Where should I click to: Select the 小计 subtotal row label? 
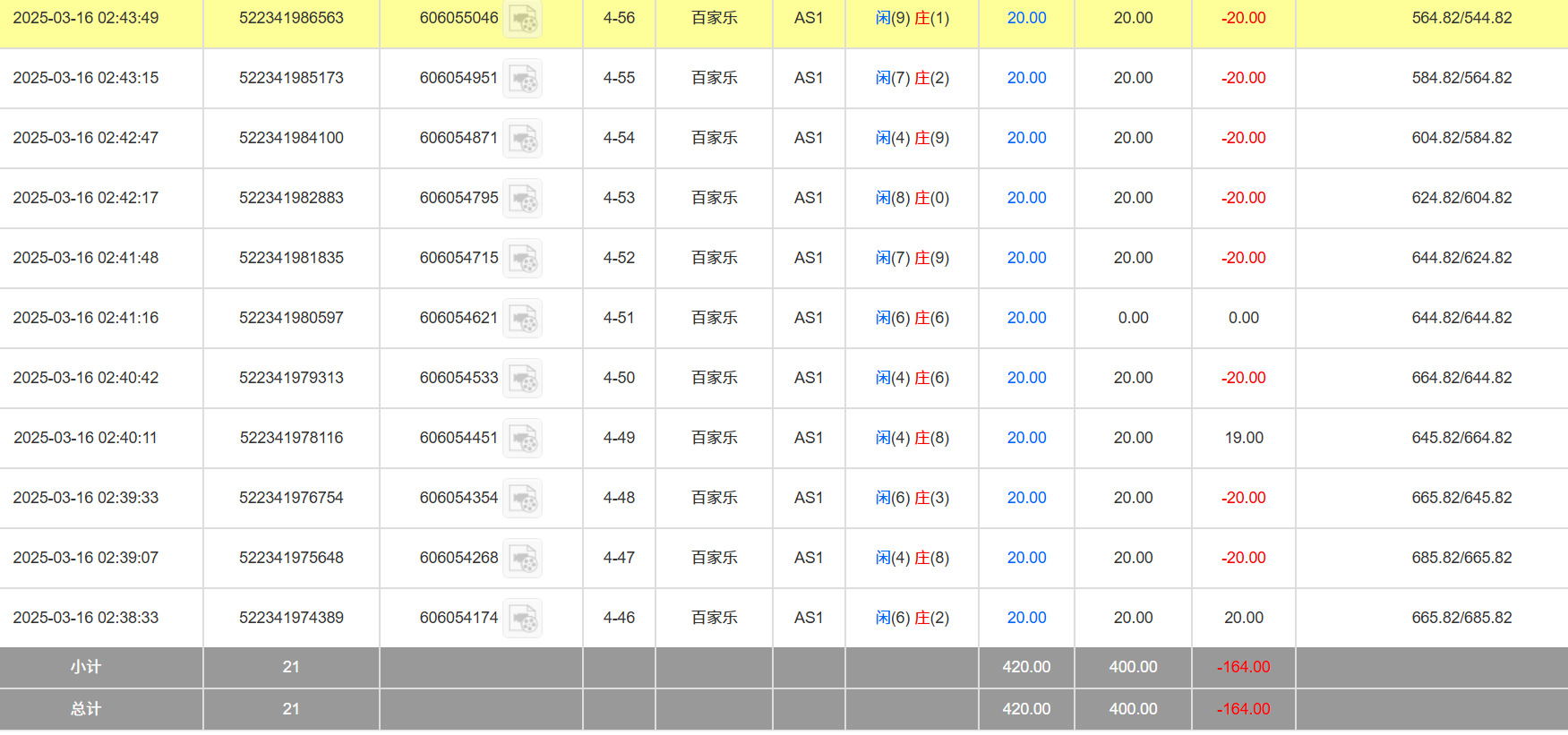click(86, 667)
